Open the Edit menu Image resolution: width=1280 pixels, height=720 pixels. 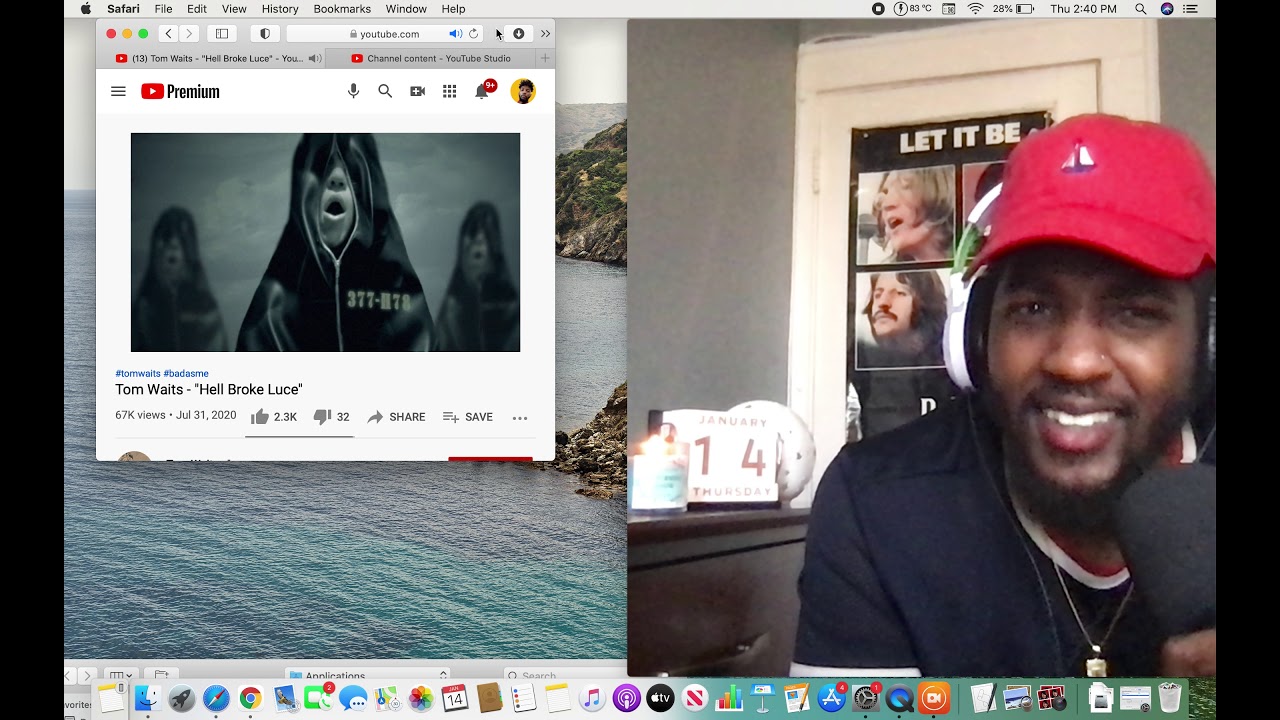197,9
